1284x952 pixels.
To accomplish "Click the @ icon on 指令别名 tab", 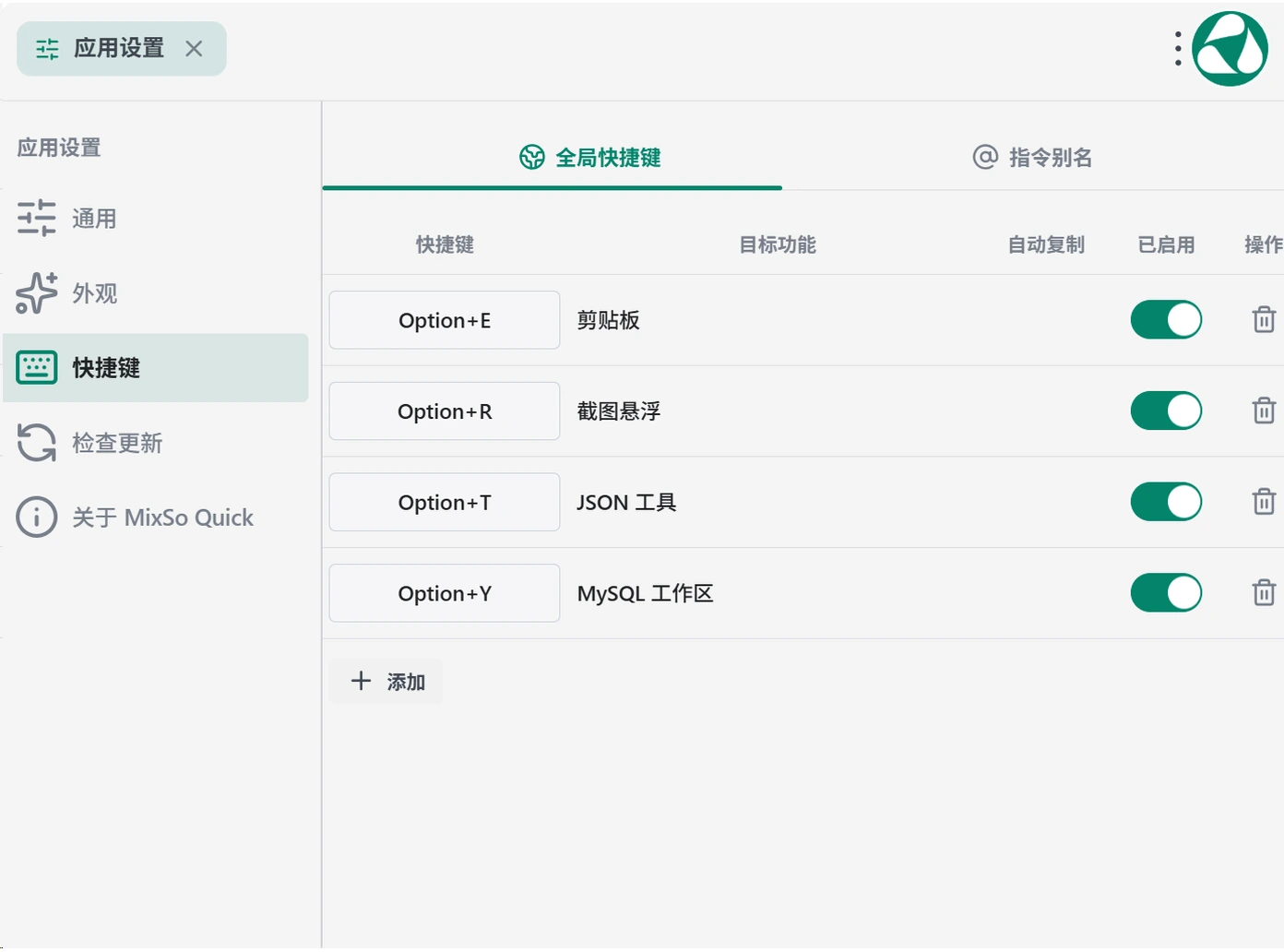I will tap(985, 157).
